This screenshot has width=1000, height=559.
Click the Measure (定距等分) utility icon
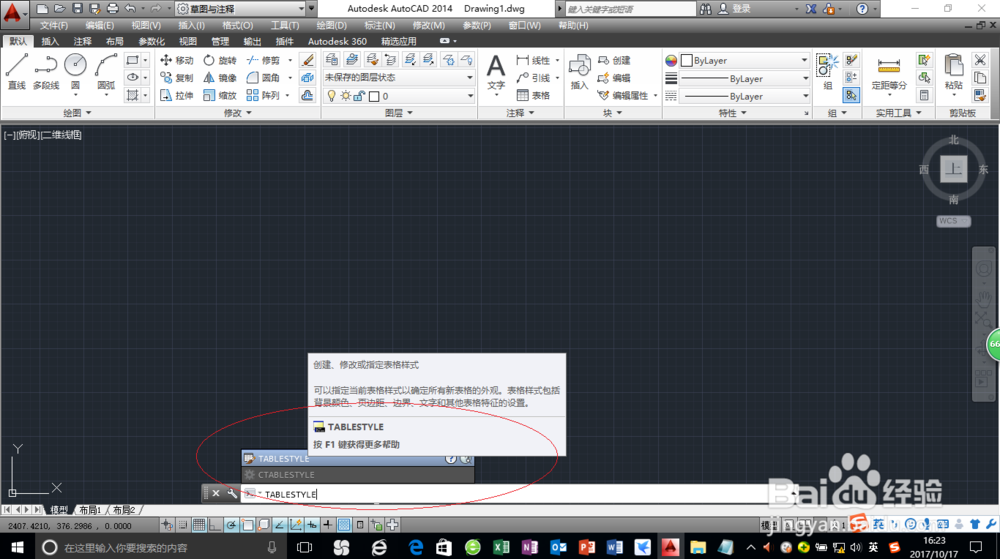click(x=888, y=71)
